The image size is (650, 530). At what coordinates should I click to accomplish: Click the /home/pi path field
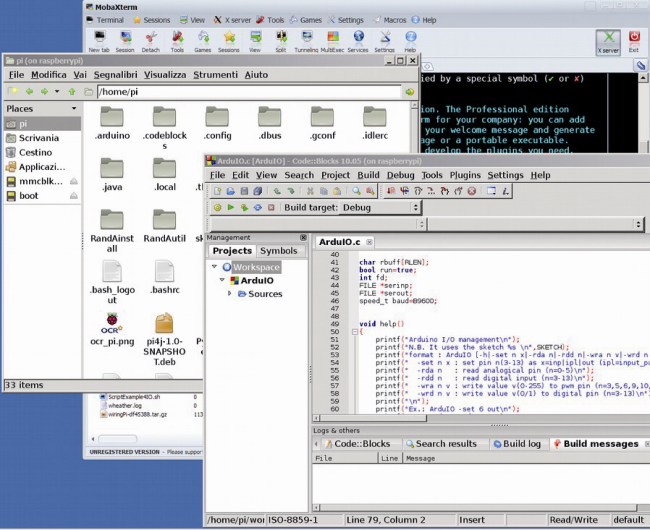[249, 92]
